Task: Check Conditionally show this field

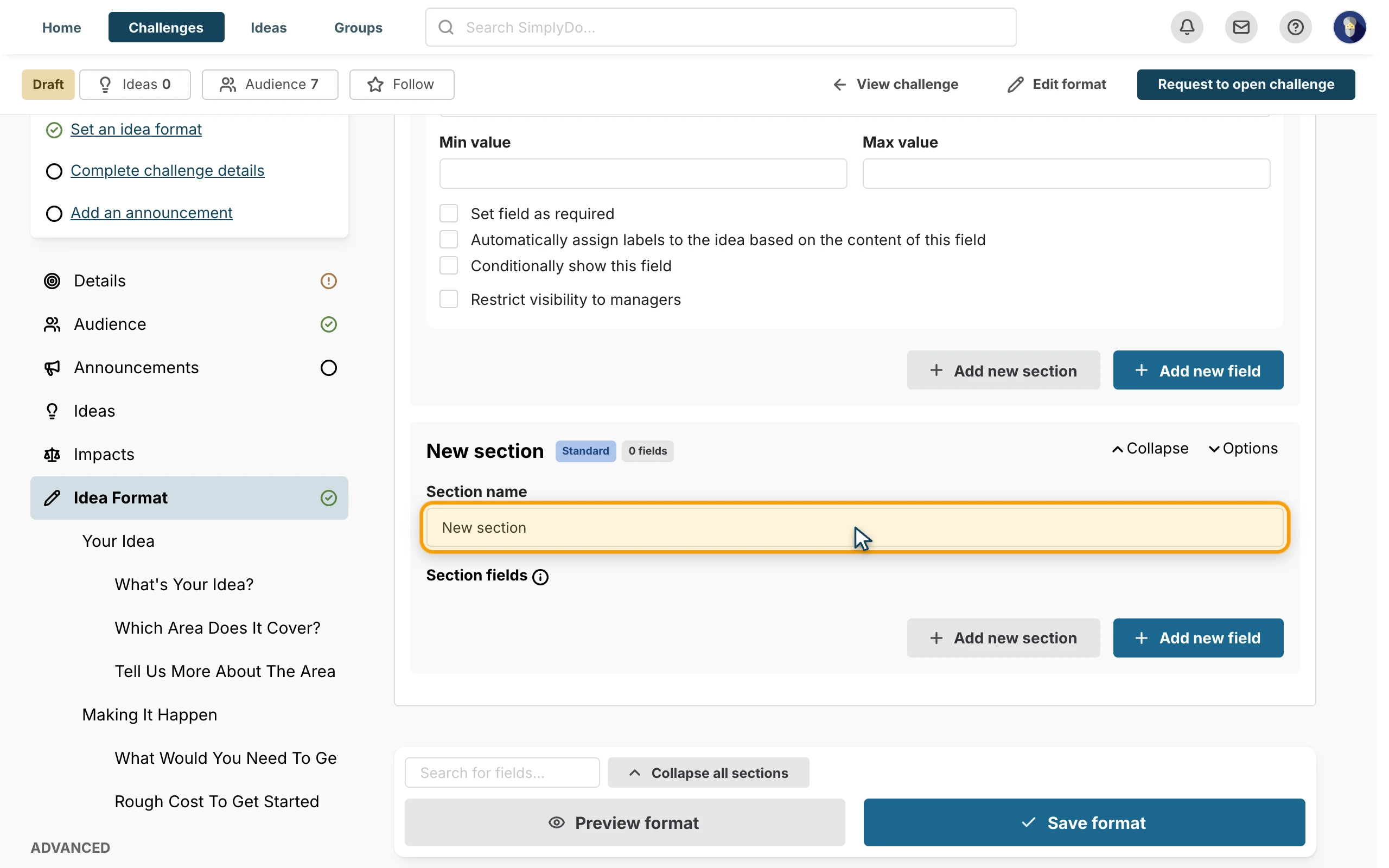Action: tap(449, 265)
